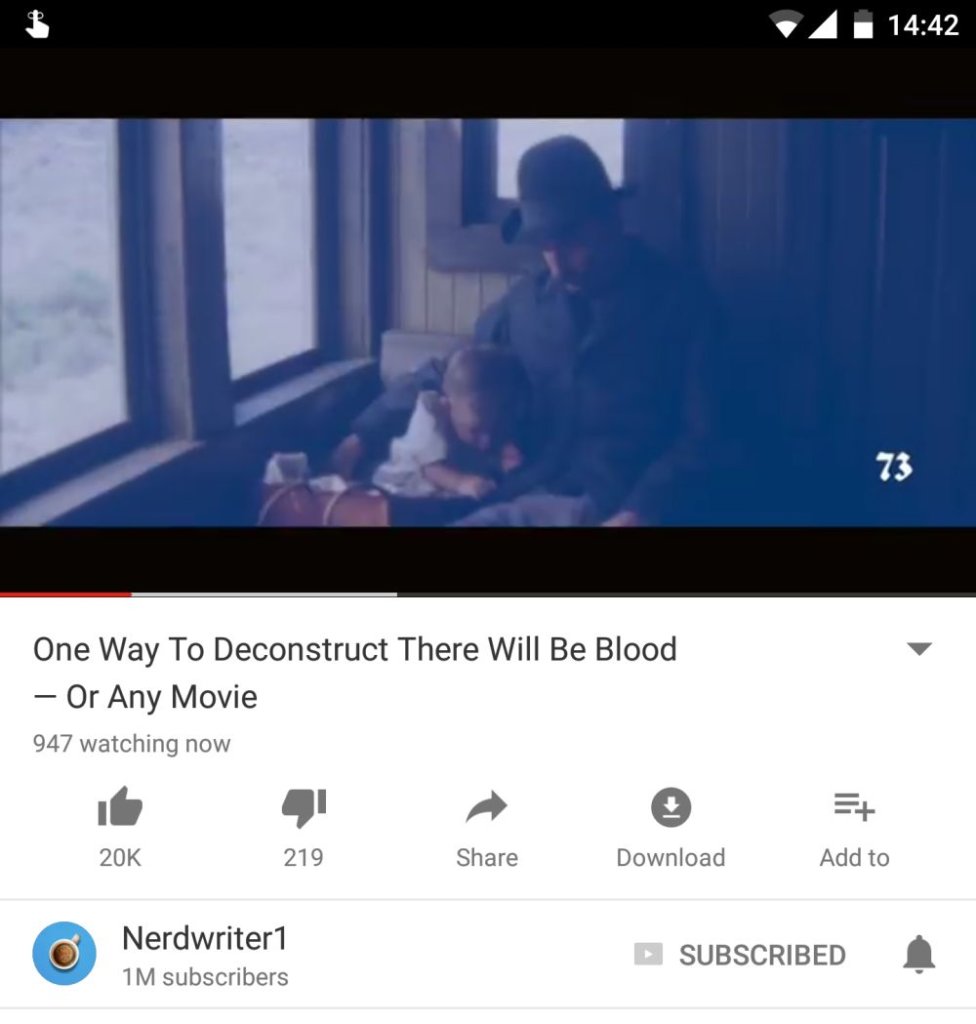Tap the battery status icon
Screen dimensions: 976x1024
point(863,24)
